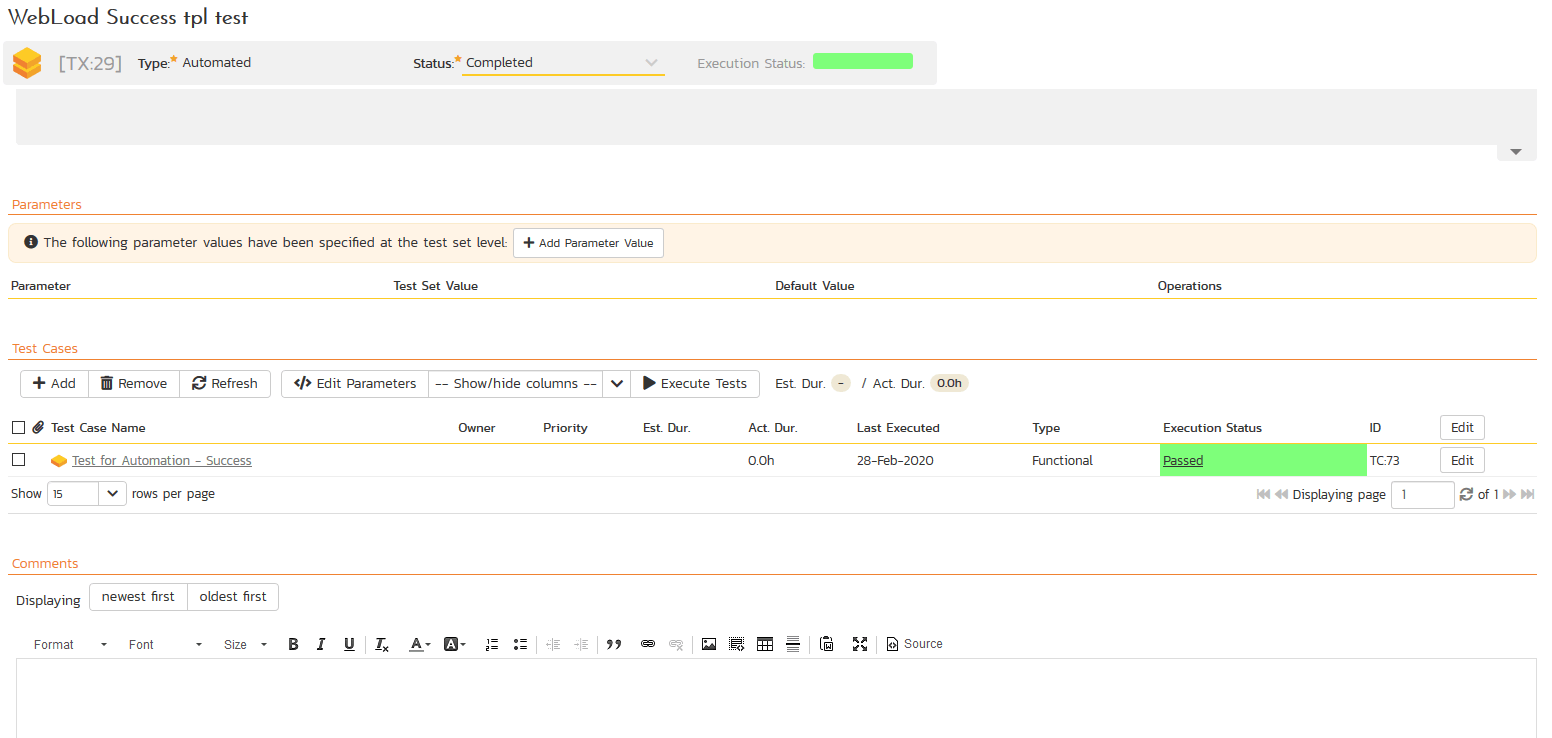Image resolution: width=1552 pixels, height=738 pixels.
Task: Click into the comment text area
Action: click(x=776, y=698)
